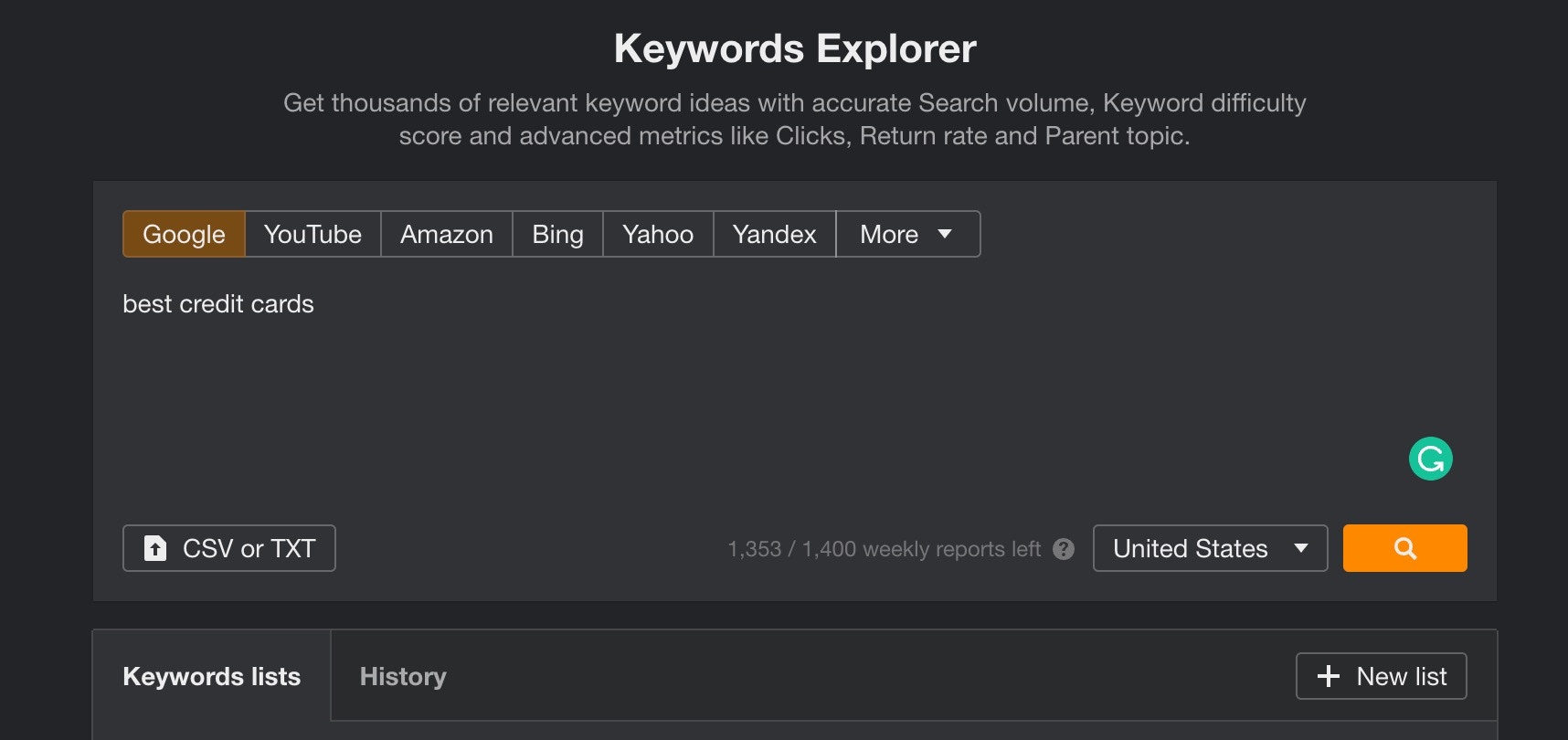Choose the Bing search engine

tap(557, 234)
